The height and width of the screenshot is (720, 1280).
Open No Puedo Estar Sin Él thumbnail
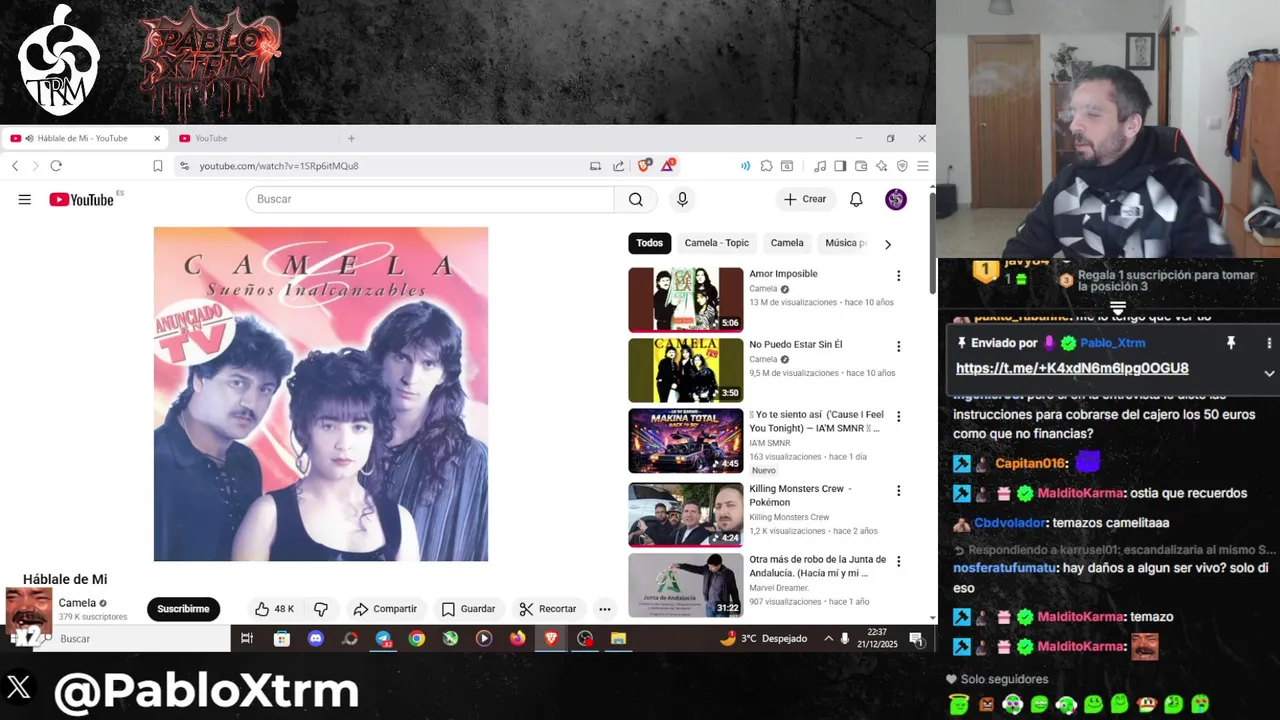click(685, 370)
